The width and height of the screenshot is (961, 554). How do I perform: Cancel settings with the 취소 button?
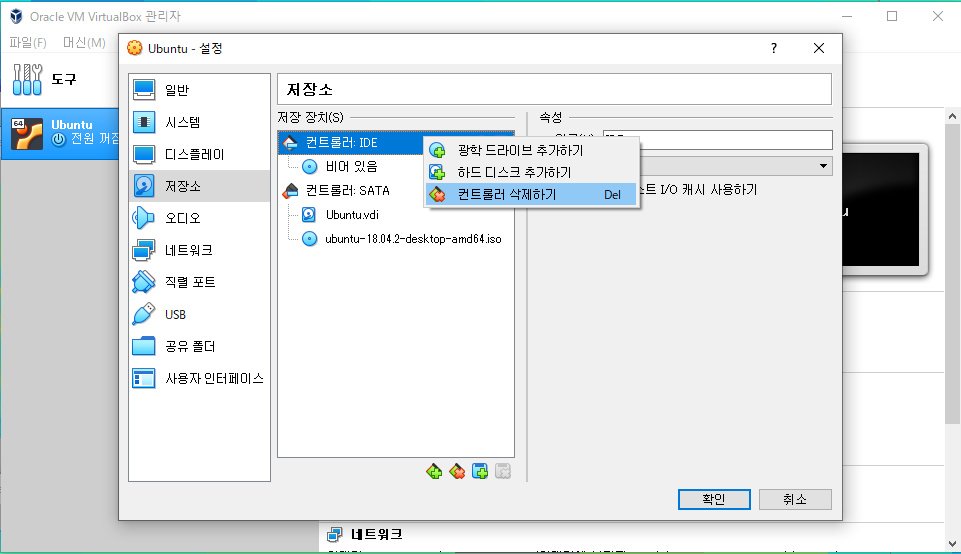tap(795, 499)
